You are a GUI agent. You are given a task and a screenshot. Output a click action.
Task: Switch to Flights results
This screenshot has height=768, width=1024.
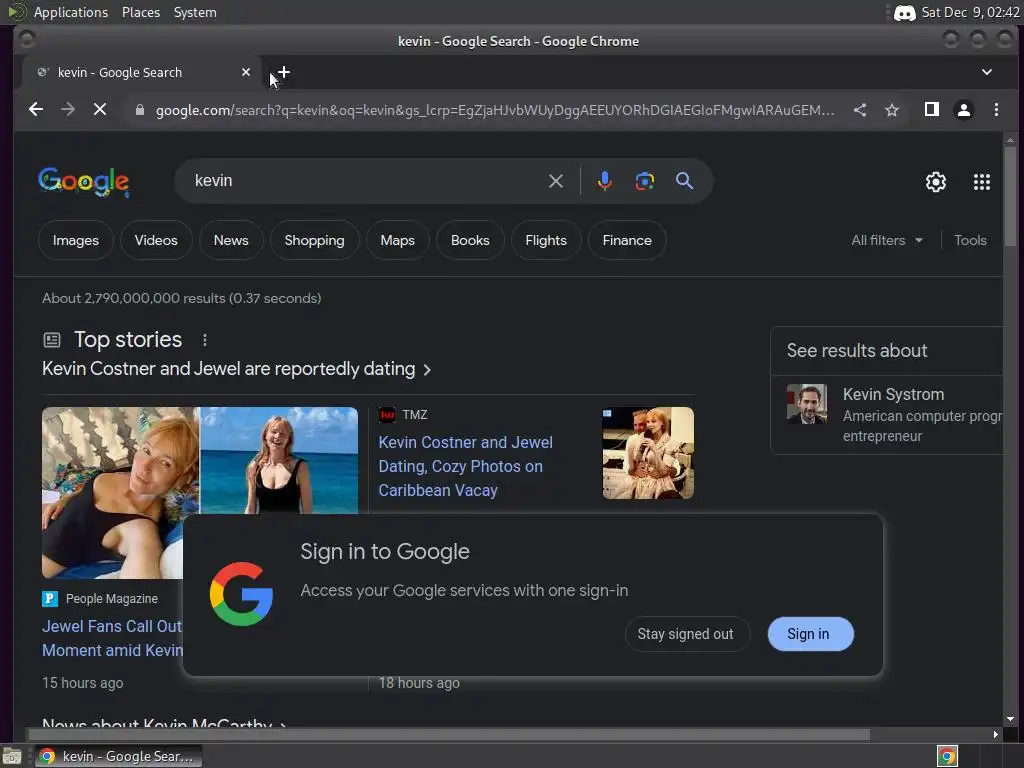pos(546,240)
